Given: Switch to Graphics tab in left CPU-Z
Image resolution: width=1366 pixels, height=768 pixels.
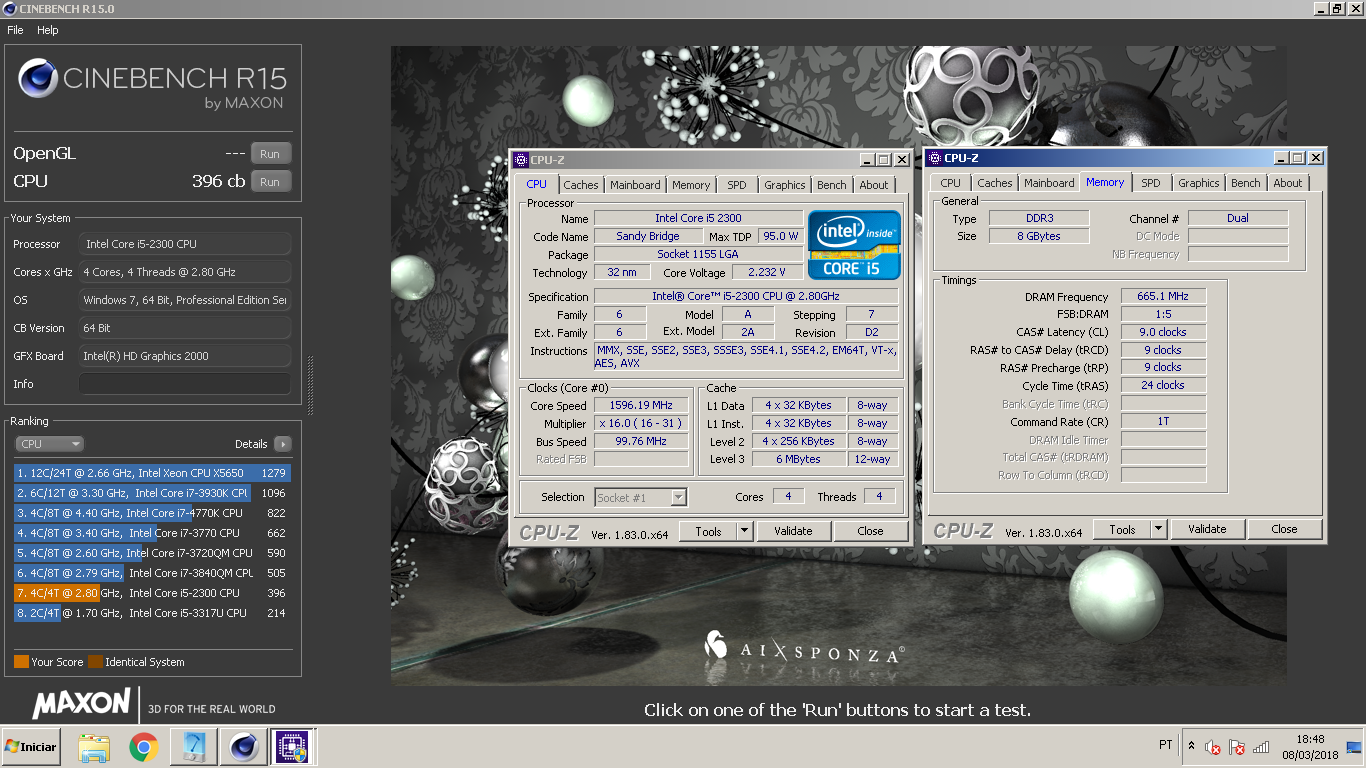Looking at the screenshot, I should pyautogui.click(x=785, y=185).
